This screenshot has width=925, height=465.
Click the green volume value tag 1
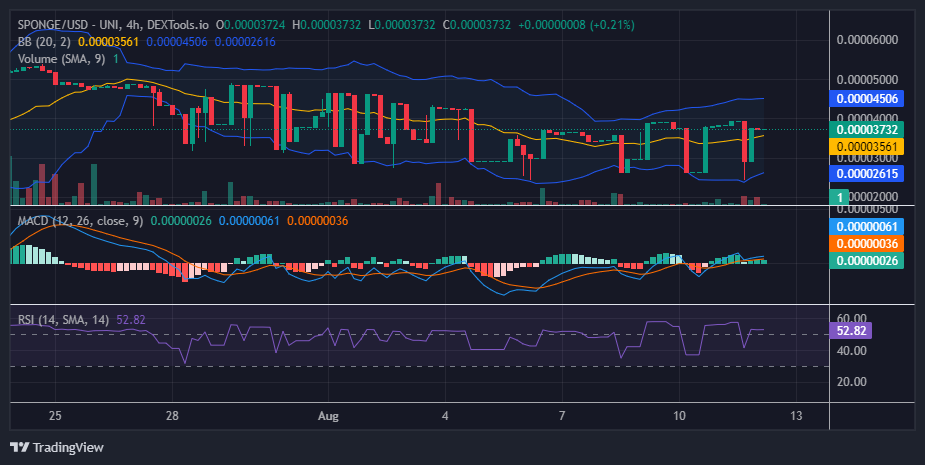(x=839, y=197)
